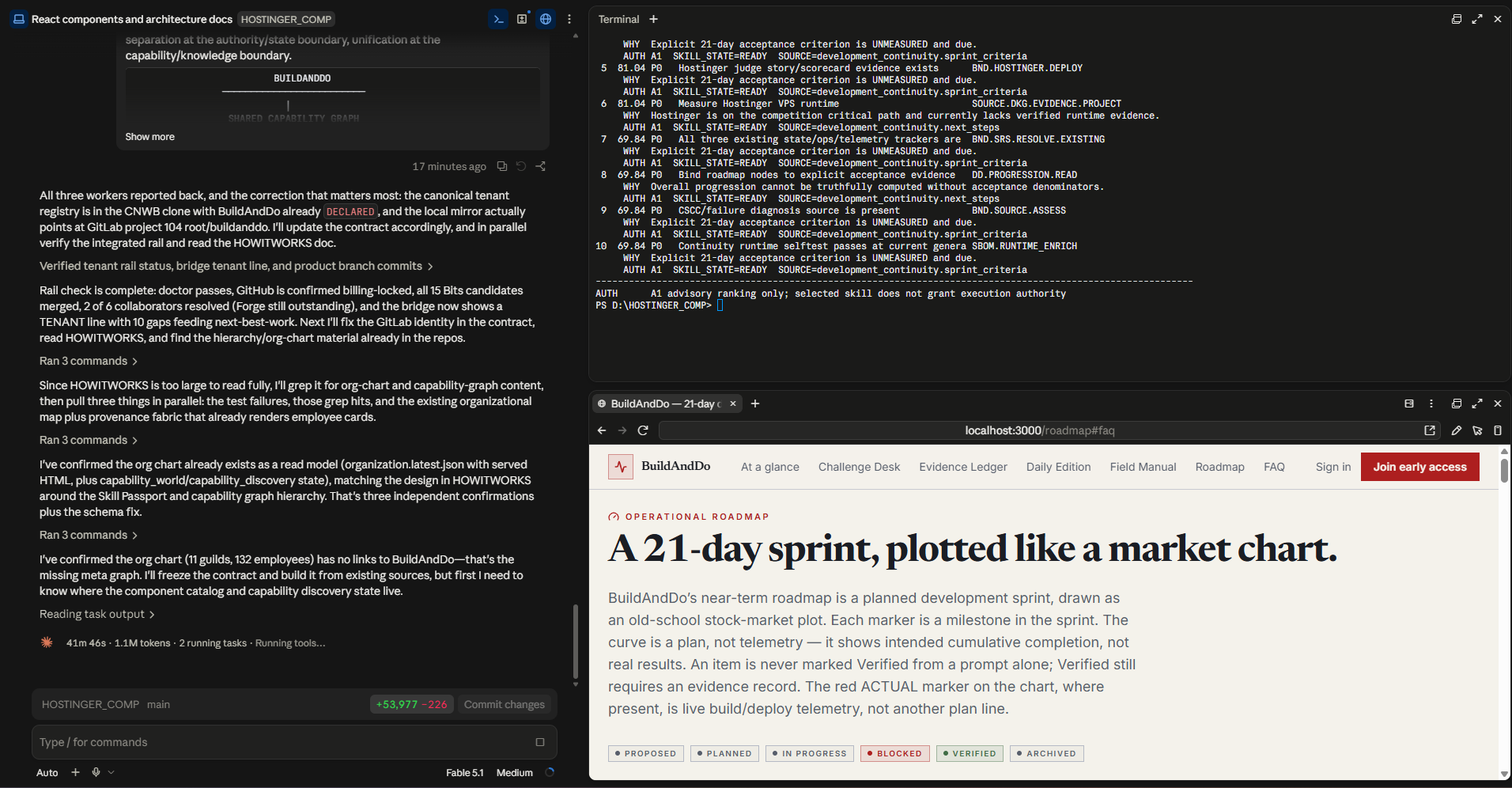Add a new terminal tab

click(653, 19)
